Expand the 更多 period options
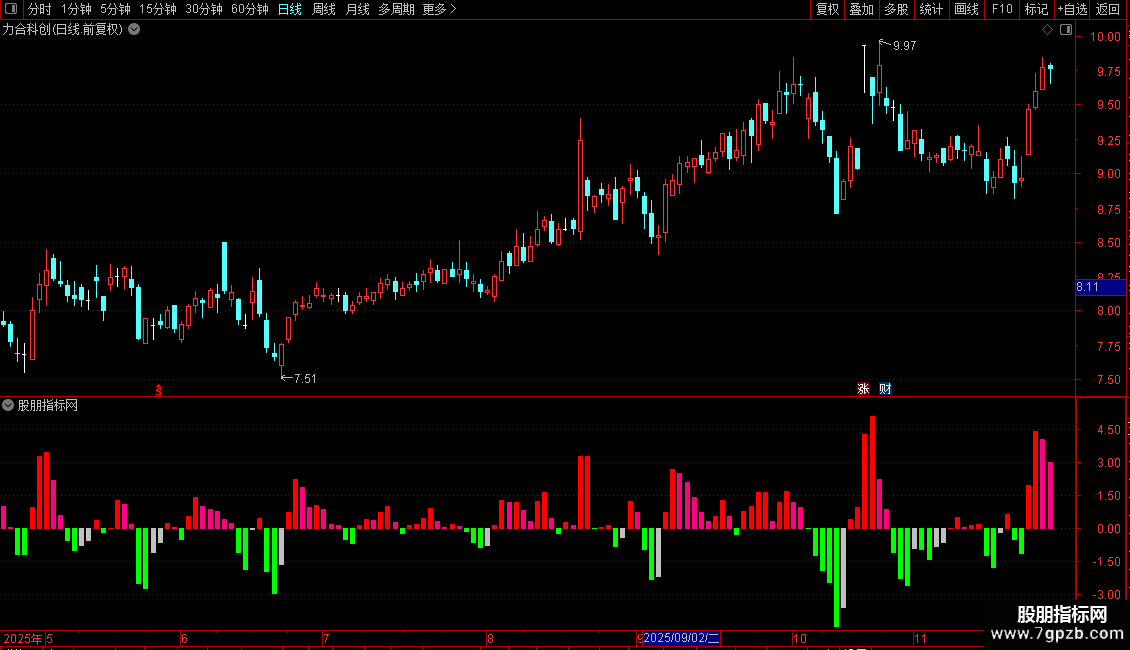This screenshot has width=1130, height=650. click(439, 9)
